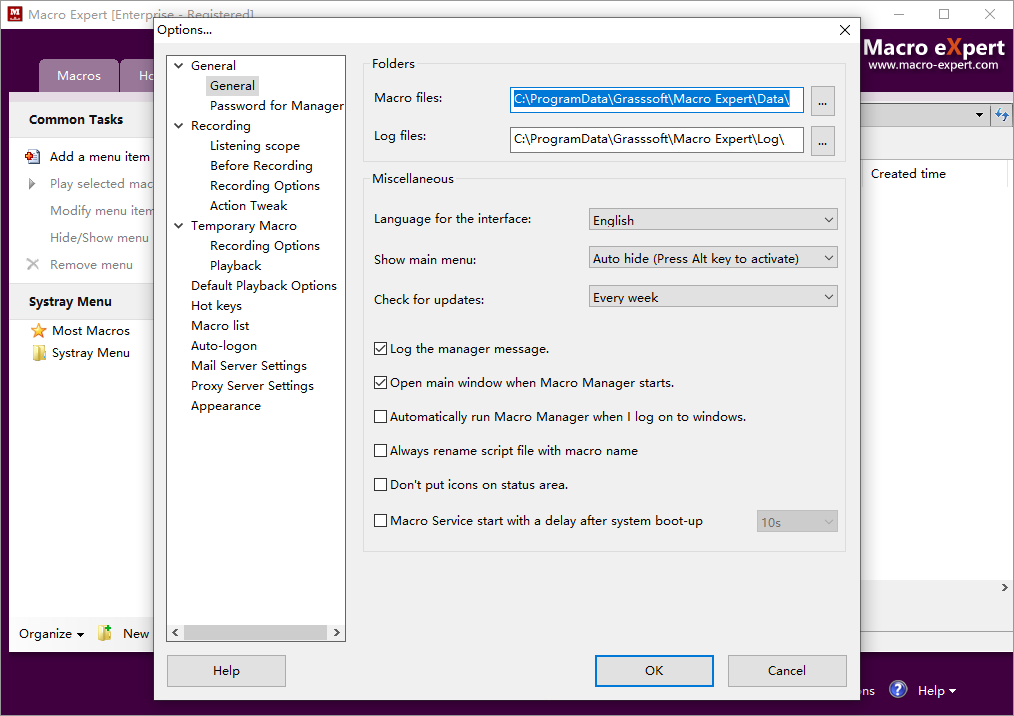Click the New folder icon in main window
Image resolution: width=1014 pixels, height=716 pixels.
105,633
